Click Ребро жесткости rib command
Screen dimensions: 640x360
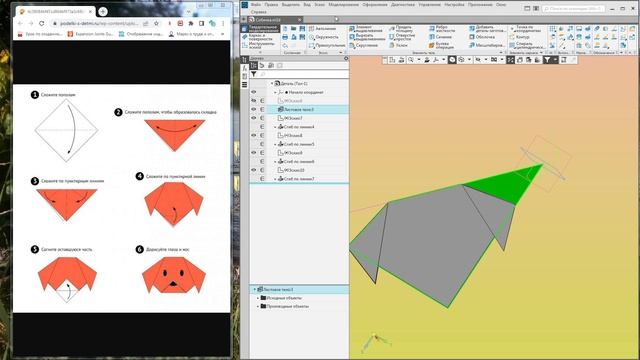click(442, 29)
